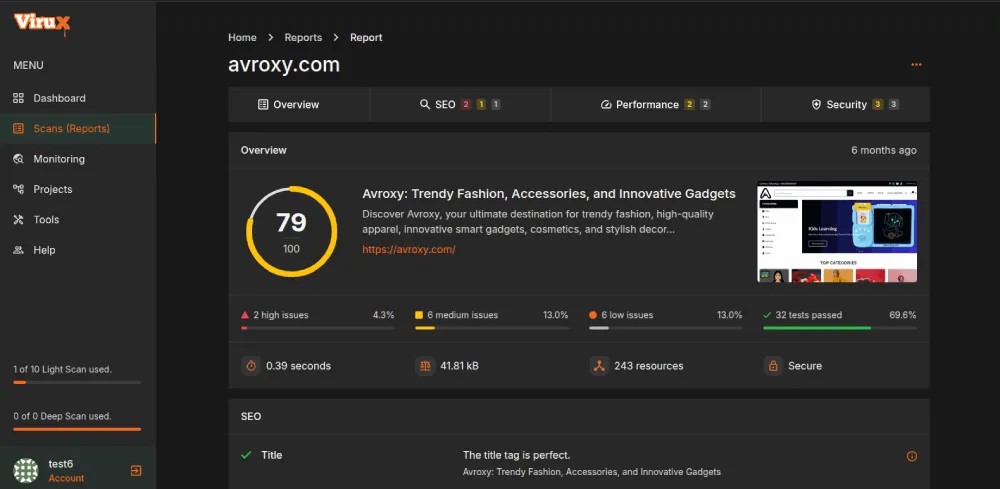Click the avroxy.com website screenshot thumbnail
This screenshot has width=1000, height=489.
(837, 232)
